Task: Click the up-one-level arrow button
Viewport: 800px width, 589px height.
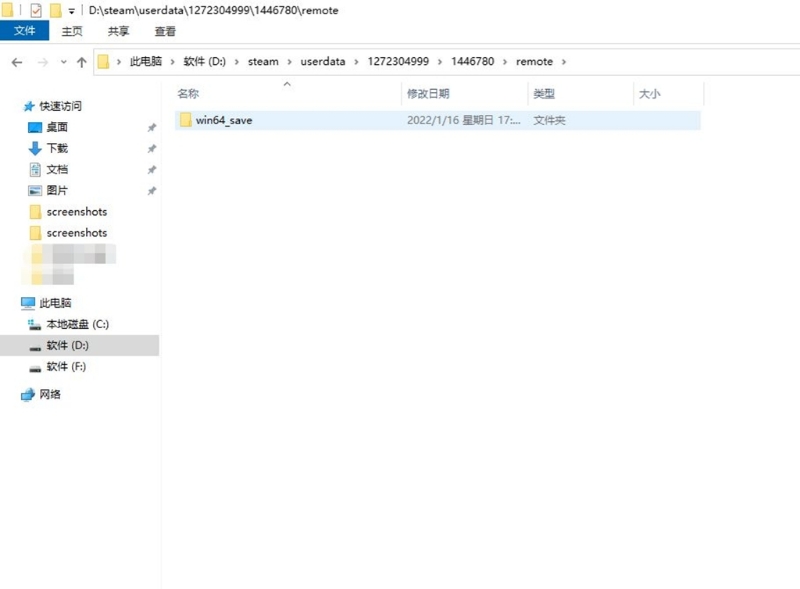Action: [81, 62]
